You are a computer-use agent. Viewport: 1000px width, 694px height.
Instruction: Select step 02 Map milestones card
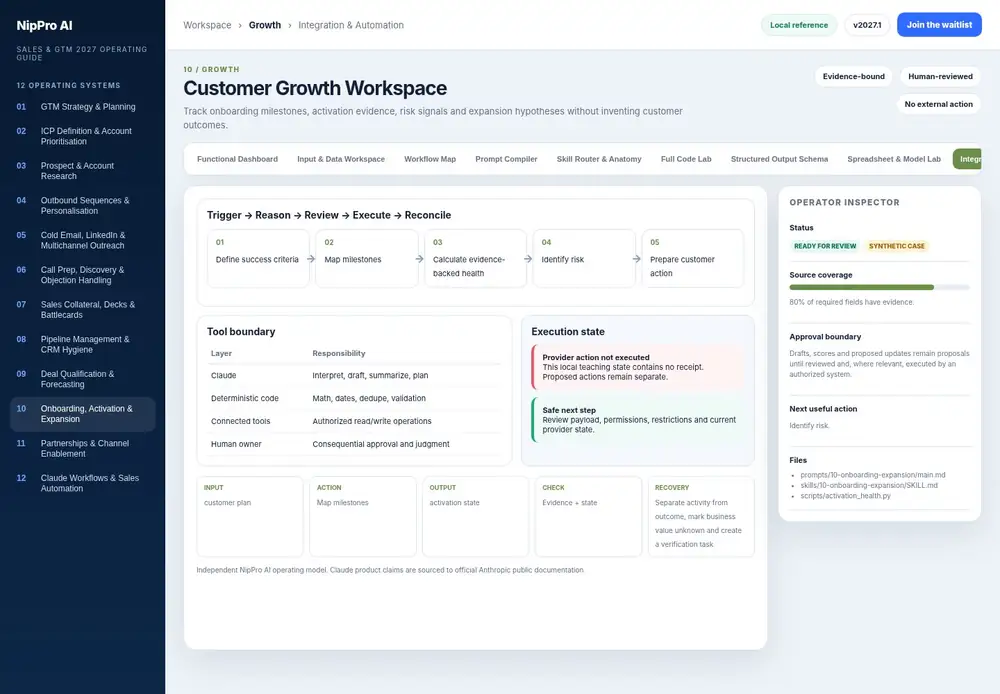coord(367,258)
